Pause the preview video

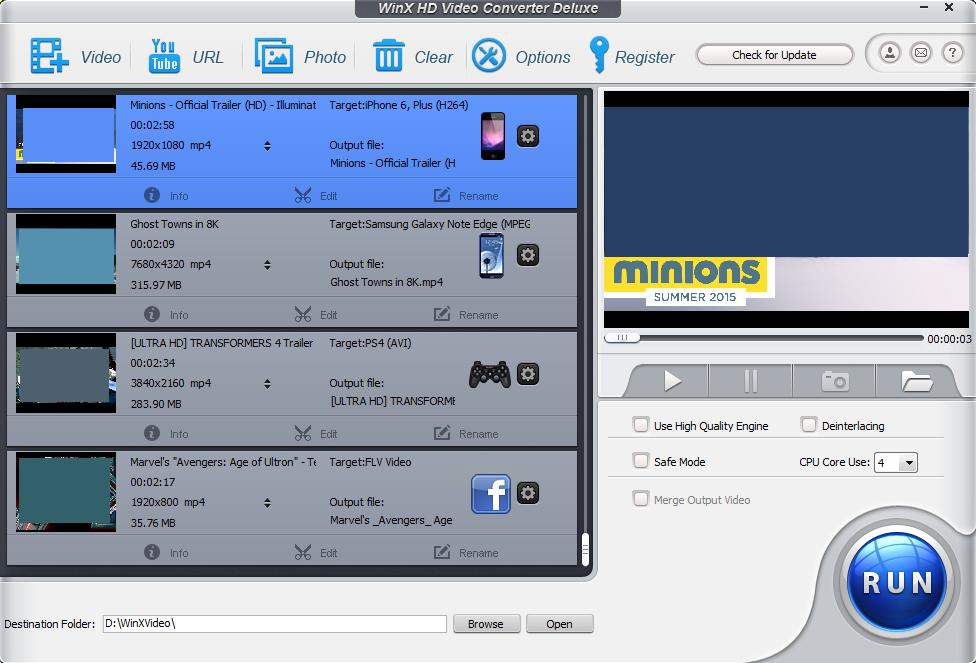[751, 380]
